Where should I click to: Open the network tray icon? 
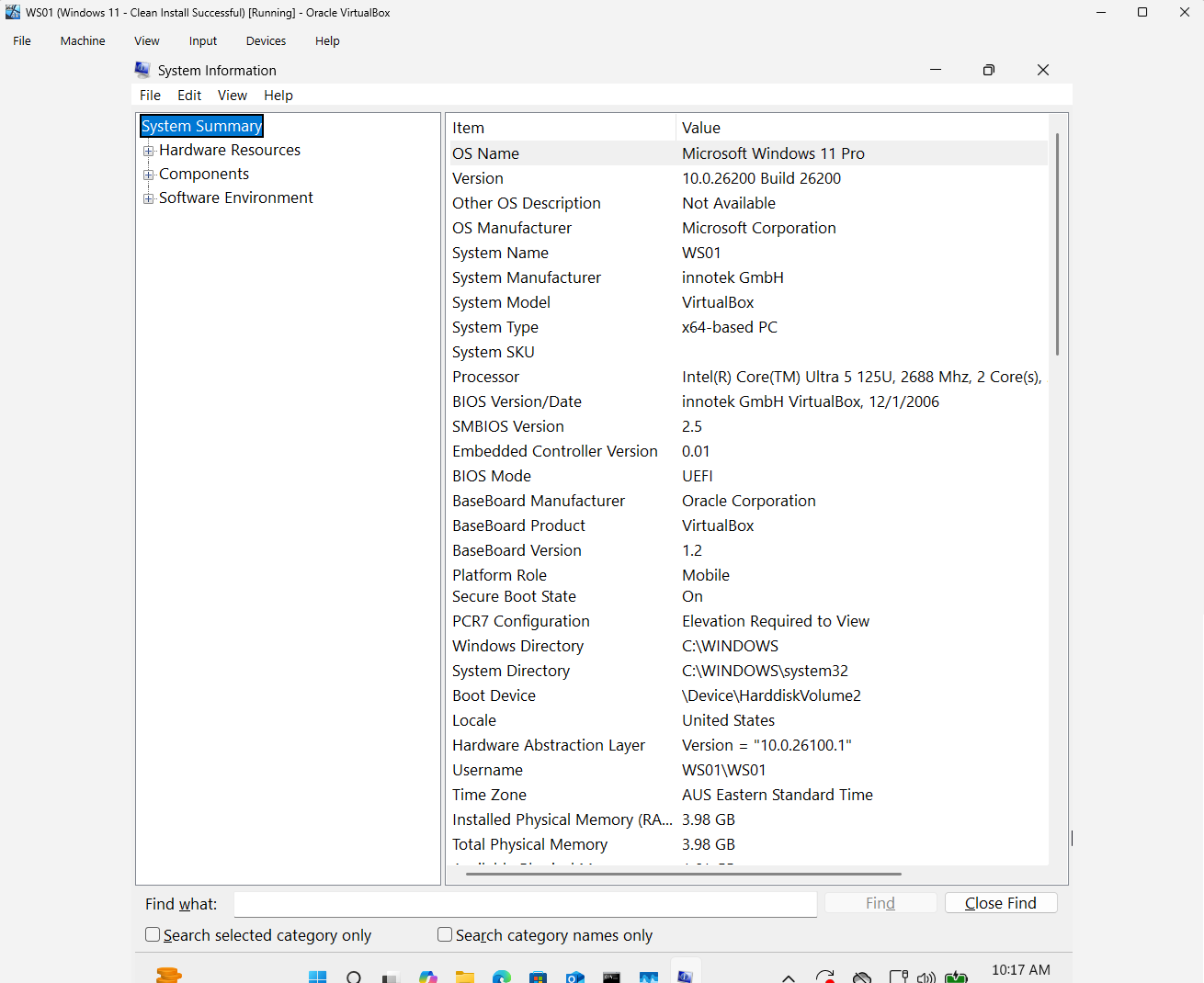point(899,977)
